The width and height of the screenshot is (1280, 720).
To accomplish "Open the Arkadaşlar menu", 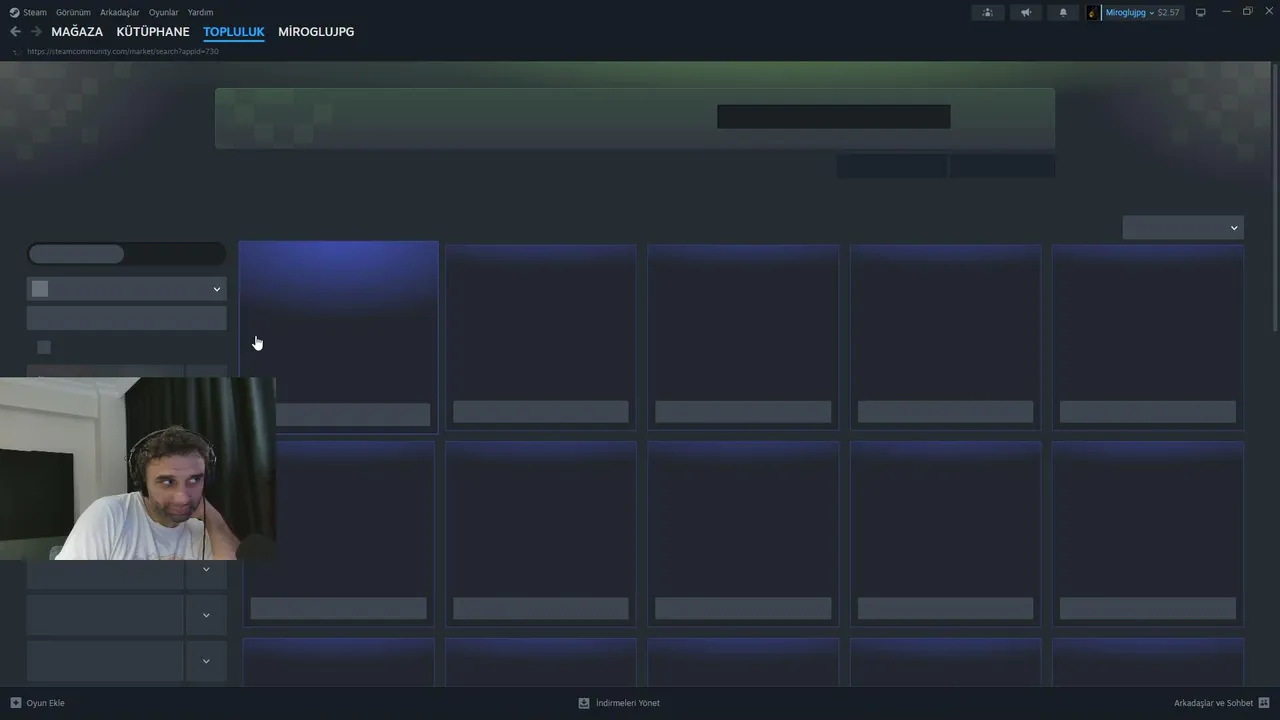I will pos(120,13).
